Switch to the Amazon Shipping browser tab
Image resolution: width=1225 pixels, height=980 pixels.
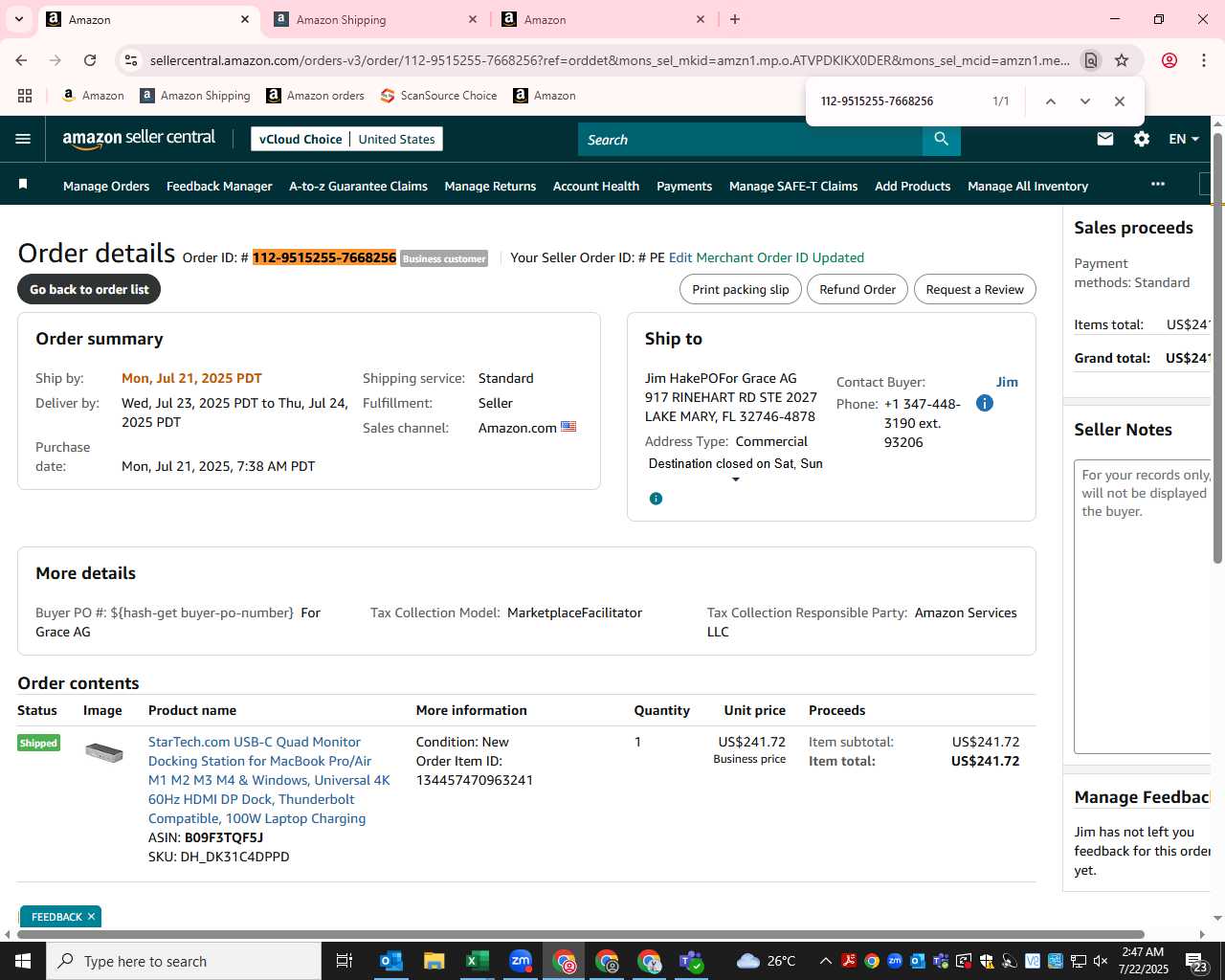(373, 19)
